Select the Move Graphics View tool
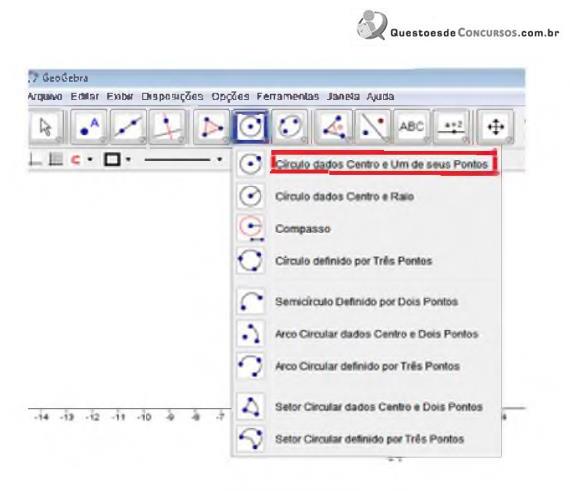 tap(495, 127)
